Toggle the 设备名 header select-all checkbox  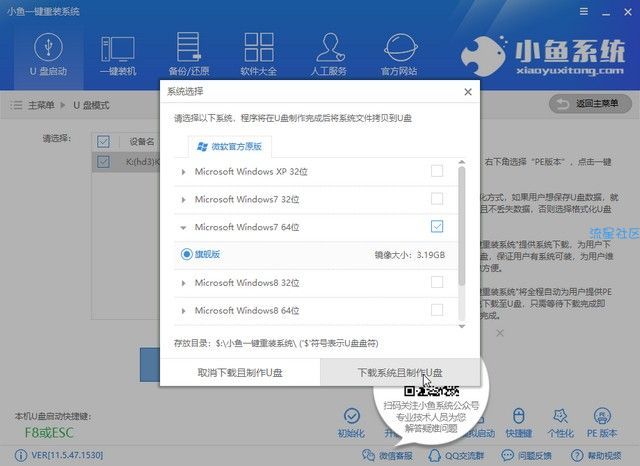(x=103, y=142)
